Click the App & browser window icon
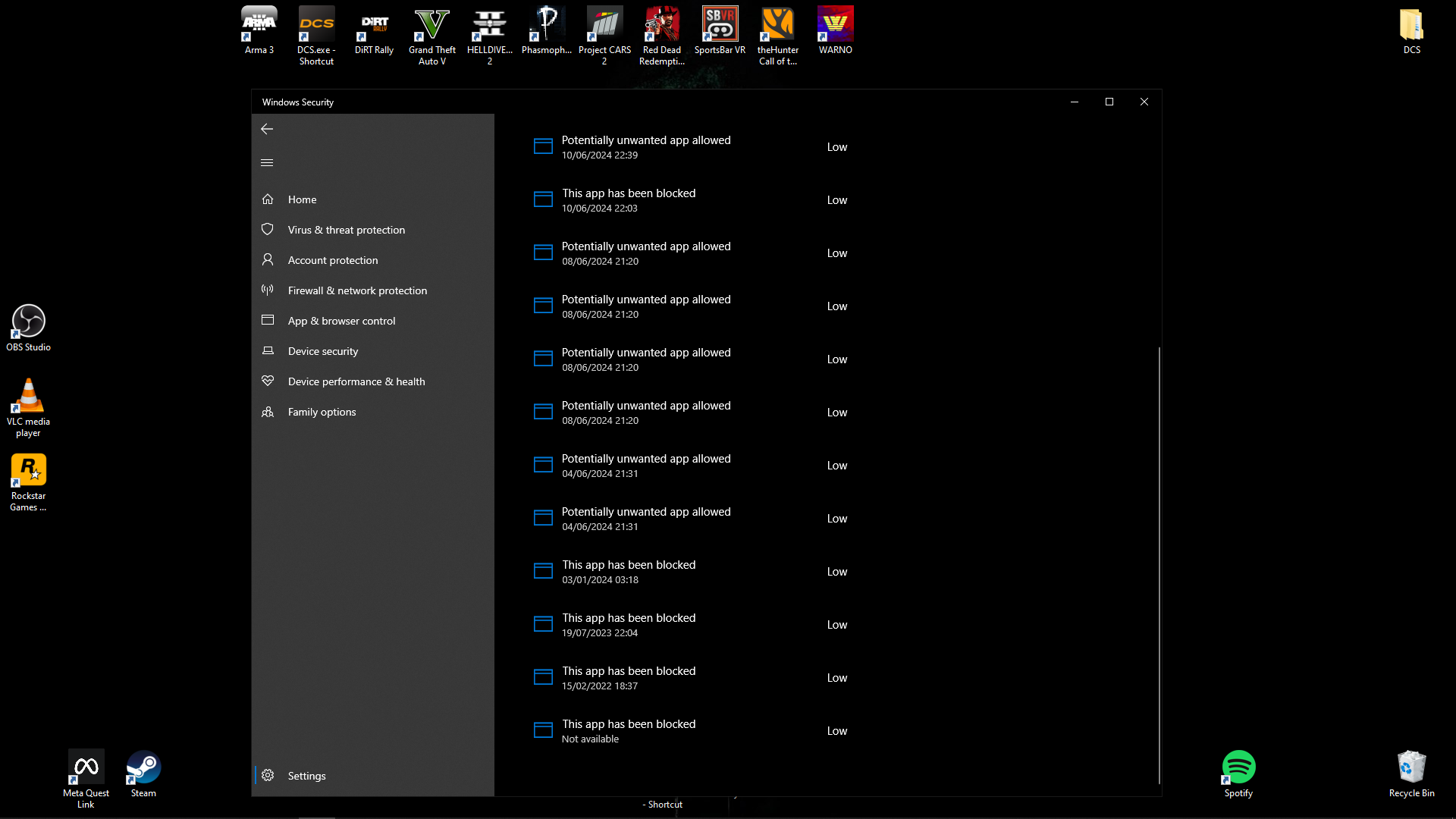 pos(268,320)
